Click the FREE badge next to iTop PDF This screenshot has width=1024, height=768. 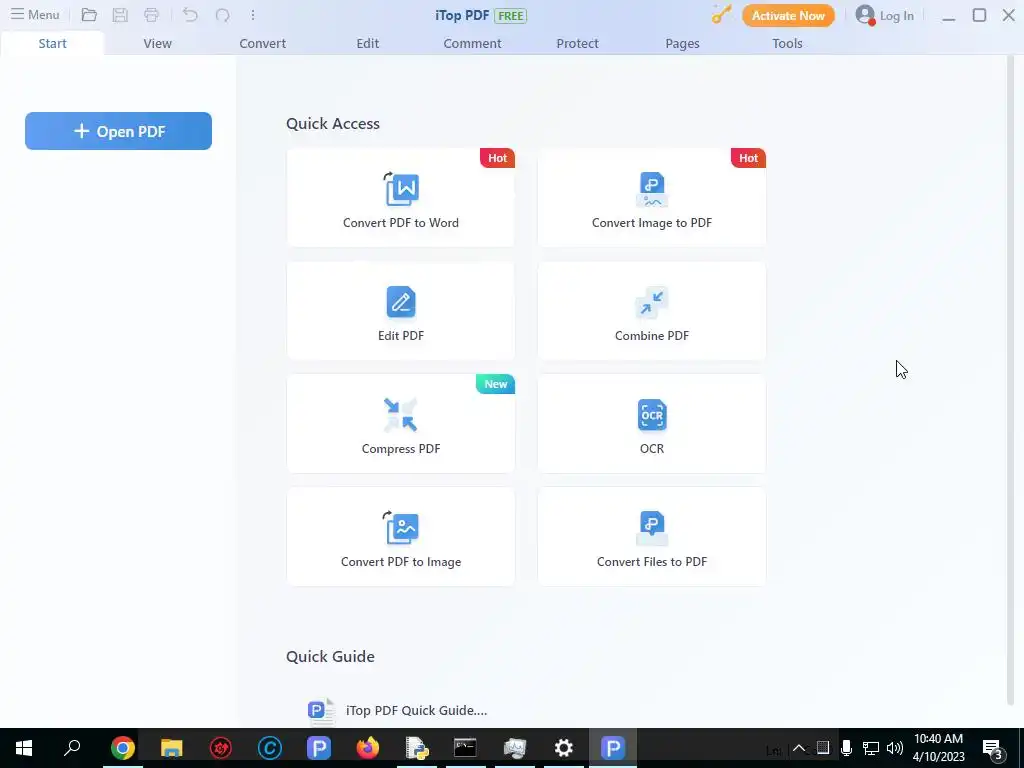point(511,16)
